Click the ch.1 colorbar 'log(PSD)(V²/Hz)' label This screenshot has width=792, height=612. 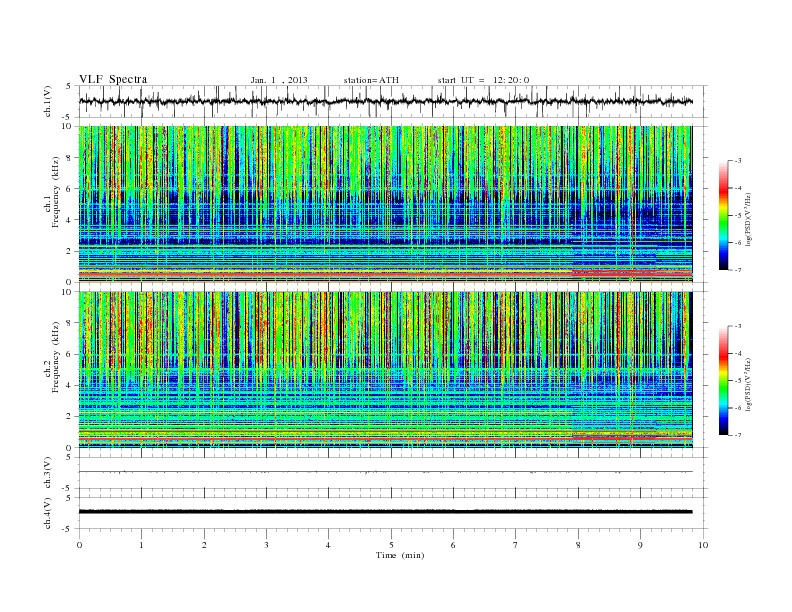point(749,219)
